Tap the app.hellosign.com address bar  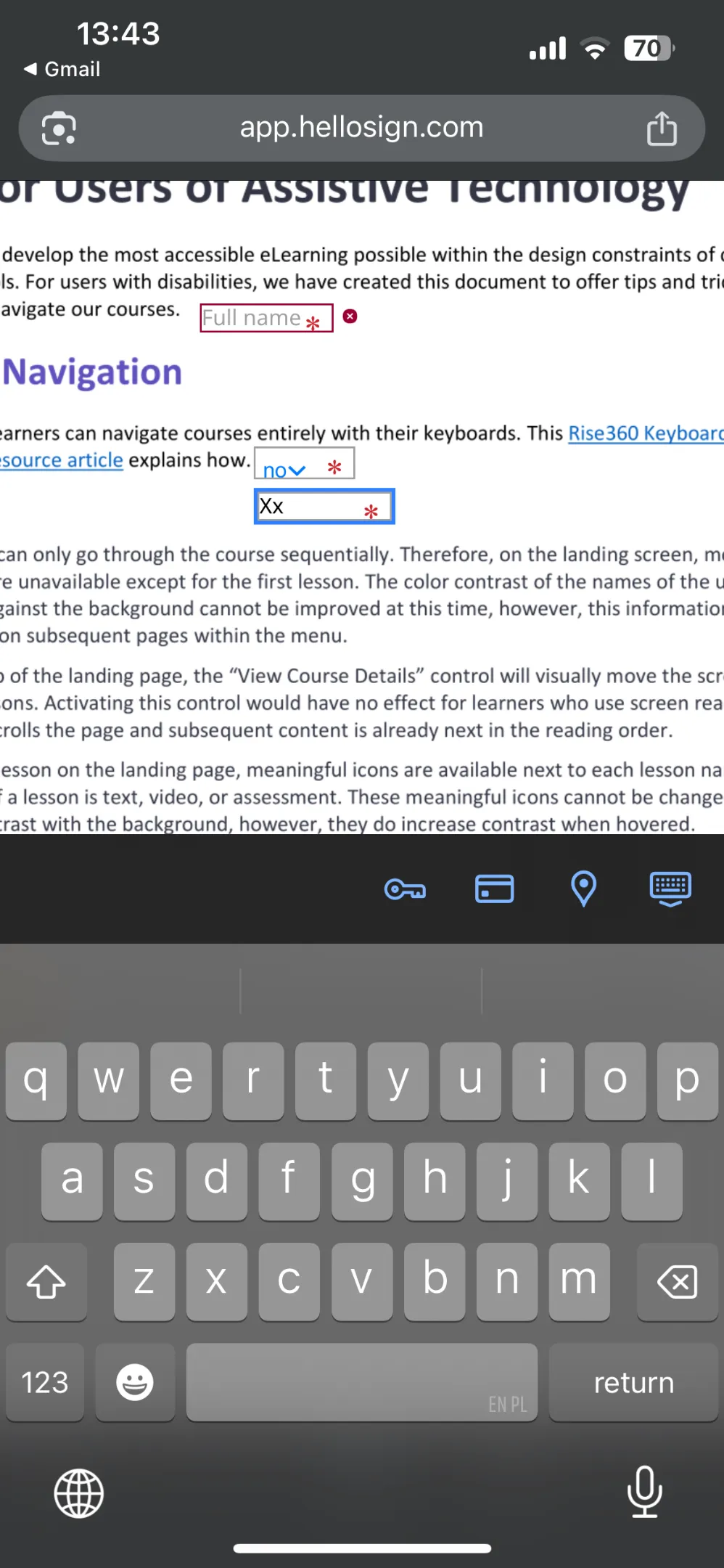(362, 128)
